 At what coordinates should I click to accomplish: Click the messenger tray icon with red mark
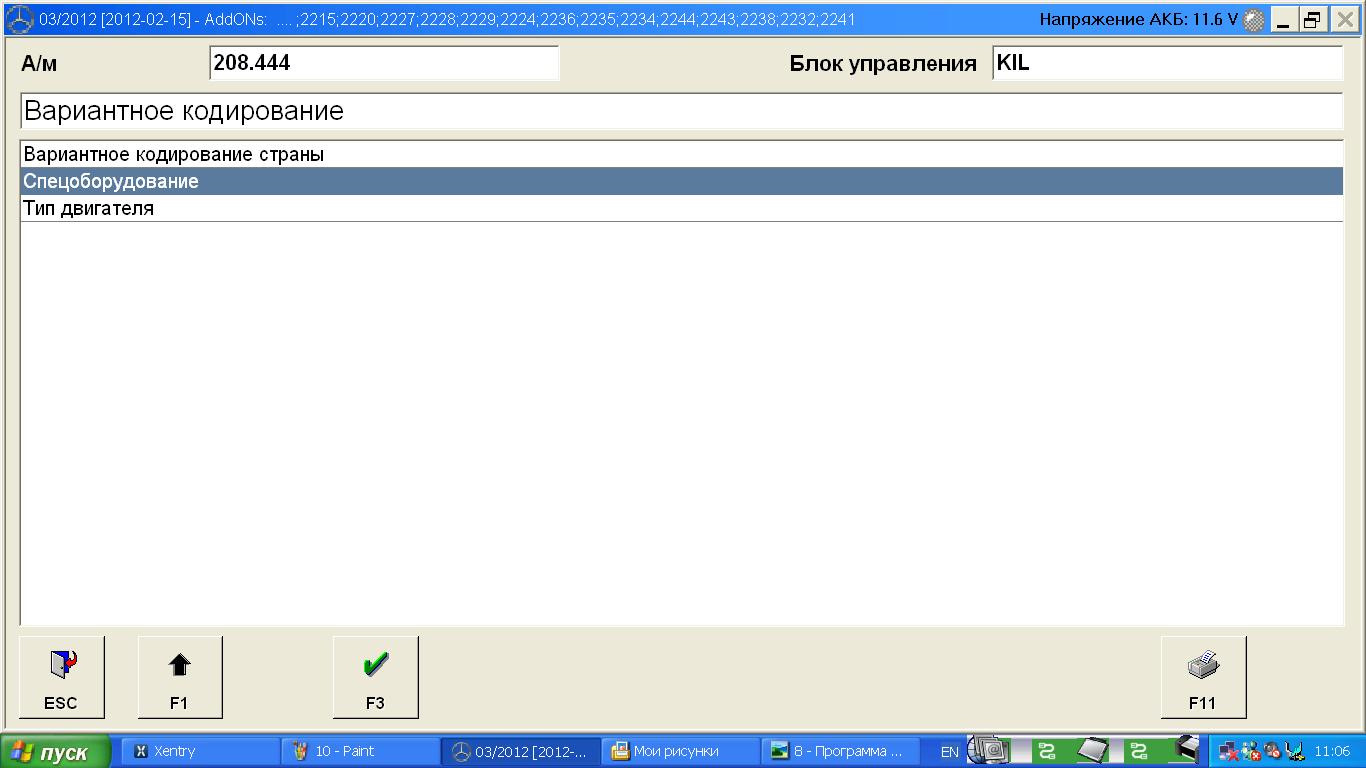click(1250, 751)
